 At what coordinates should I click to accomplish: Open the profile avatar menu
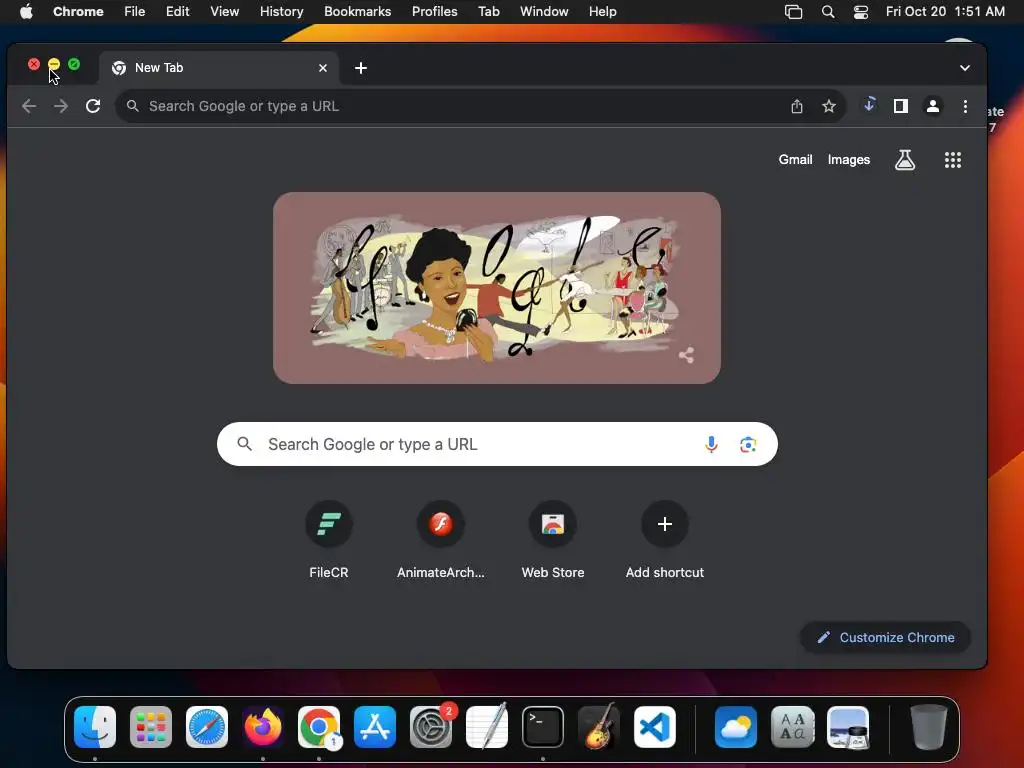tap(933, 106)
